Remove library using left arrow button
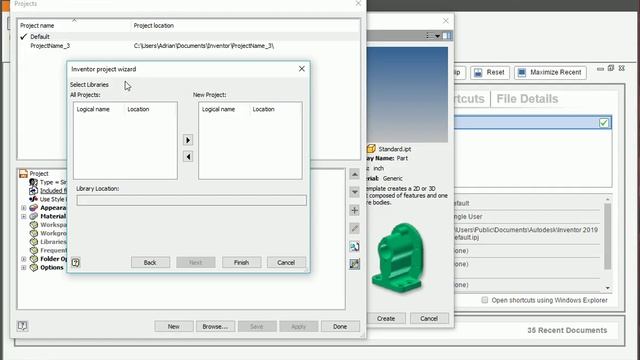 188,156
